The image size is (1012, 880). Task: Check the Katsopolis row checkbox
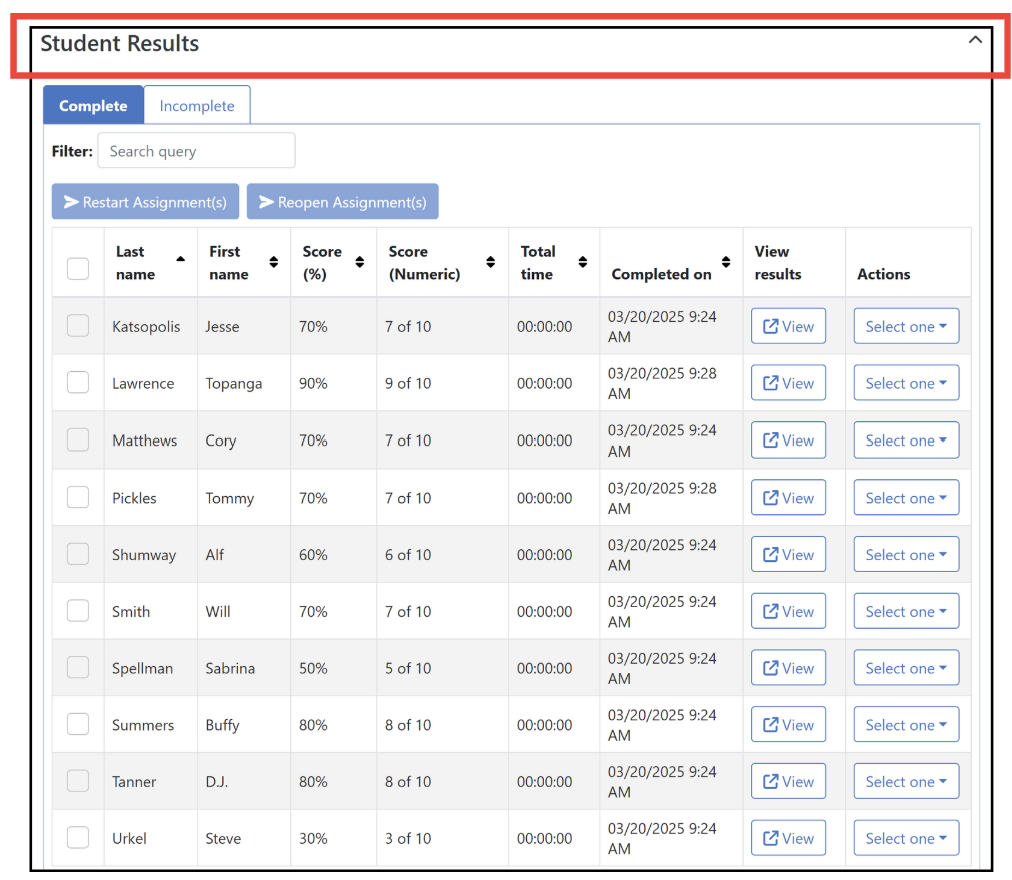(78, 325)
